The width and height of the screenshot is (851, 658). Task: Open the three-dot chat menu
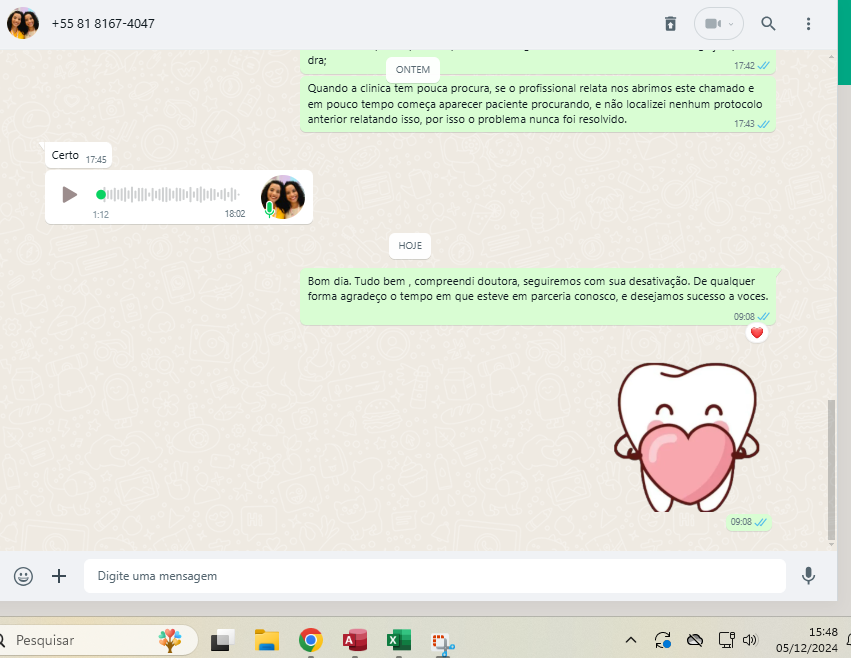pyautogui.click(x=808, y=24)
